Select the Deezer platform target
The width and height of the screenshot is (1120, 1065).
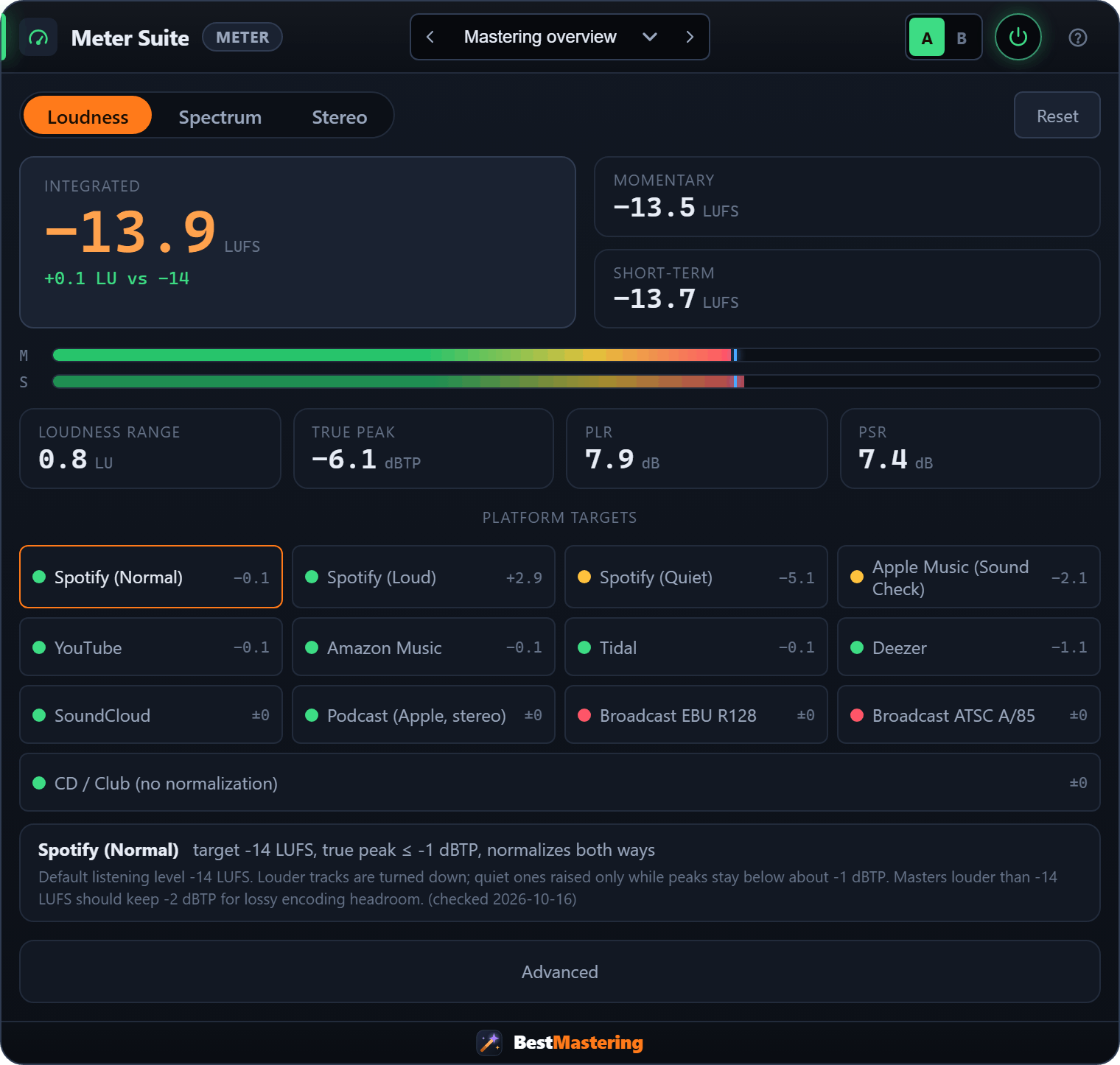tap(969, 647)
